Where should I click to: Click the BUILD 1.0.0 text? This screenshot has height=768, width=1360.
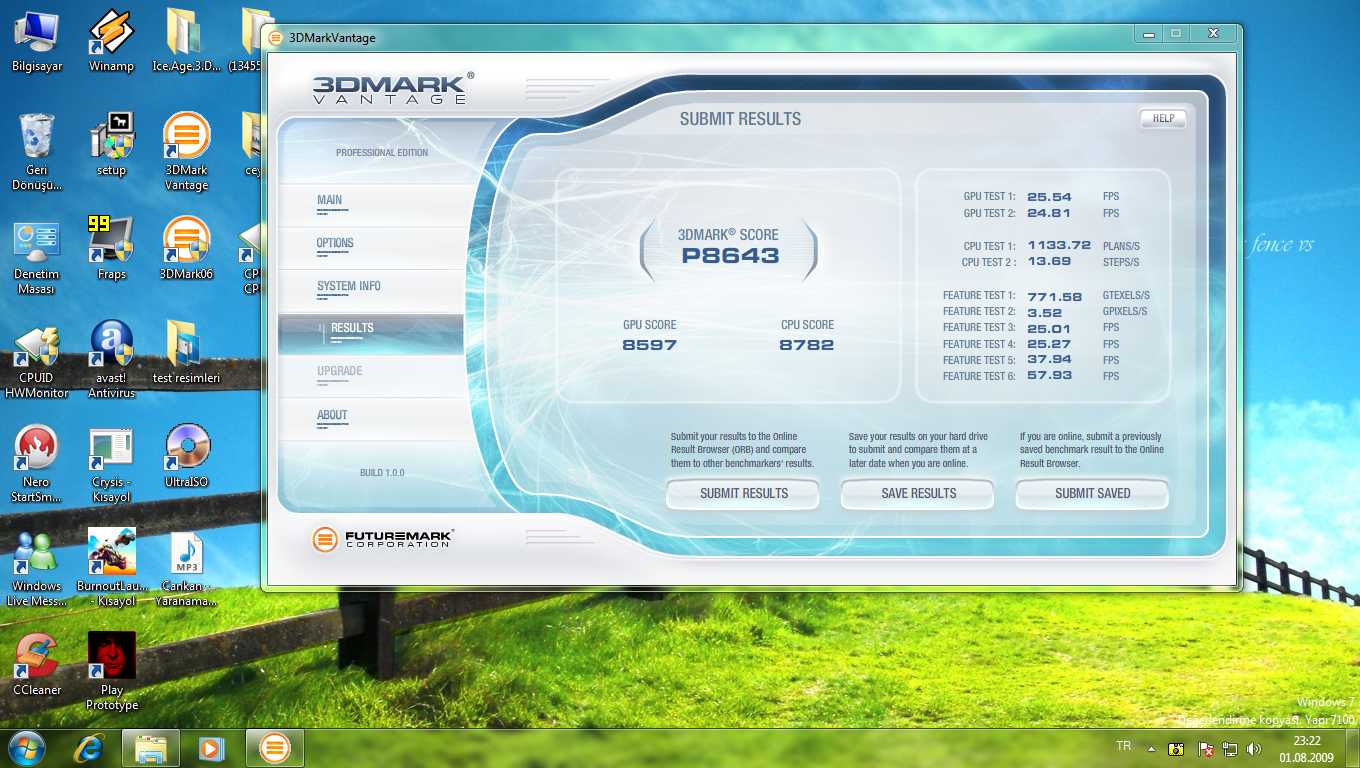point(382,473)
